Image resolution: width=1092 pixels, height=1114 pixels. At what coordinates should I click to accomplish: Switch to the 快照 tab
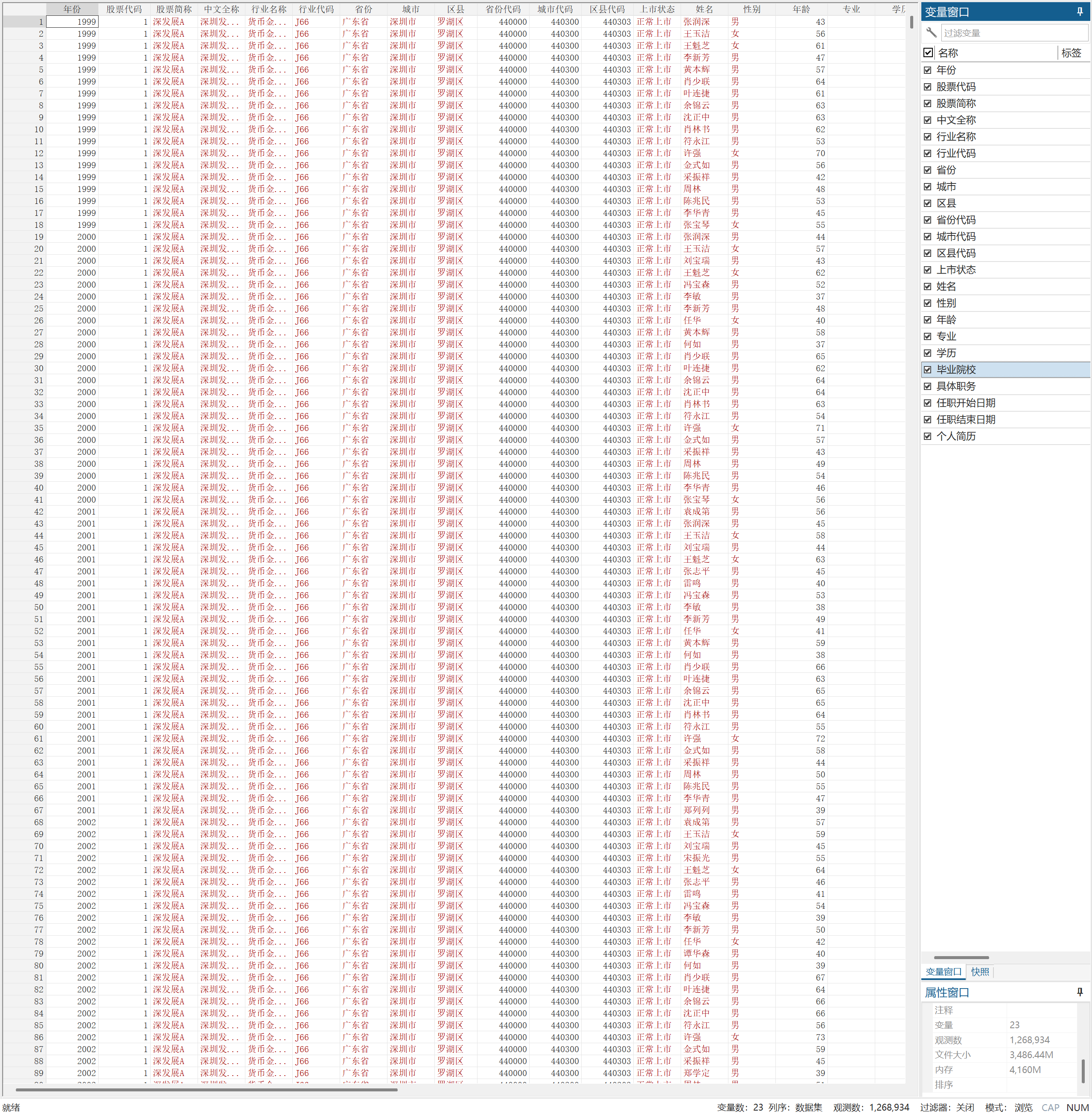(x=980, y=972)
